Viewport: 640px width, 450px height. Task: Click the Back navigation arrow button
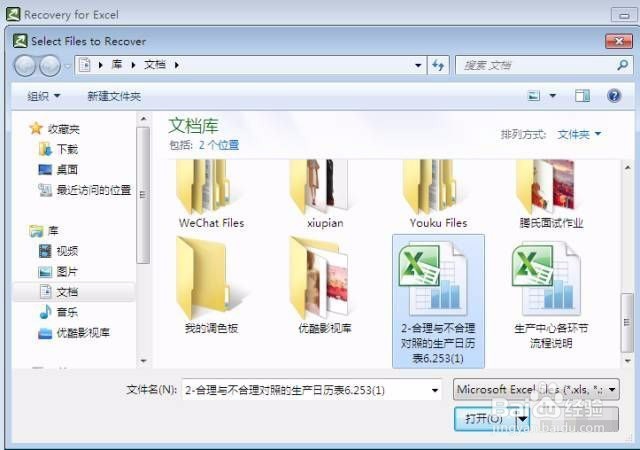(x=25, y=65)
